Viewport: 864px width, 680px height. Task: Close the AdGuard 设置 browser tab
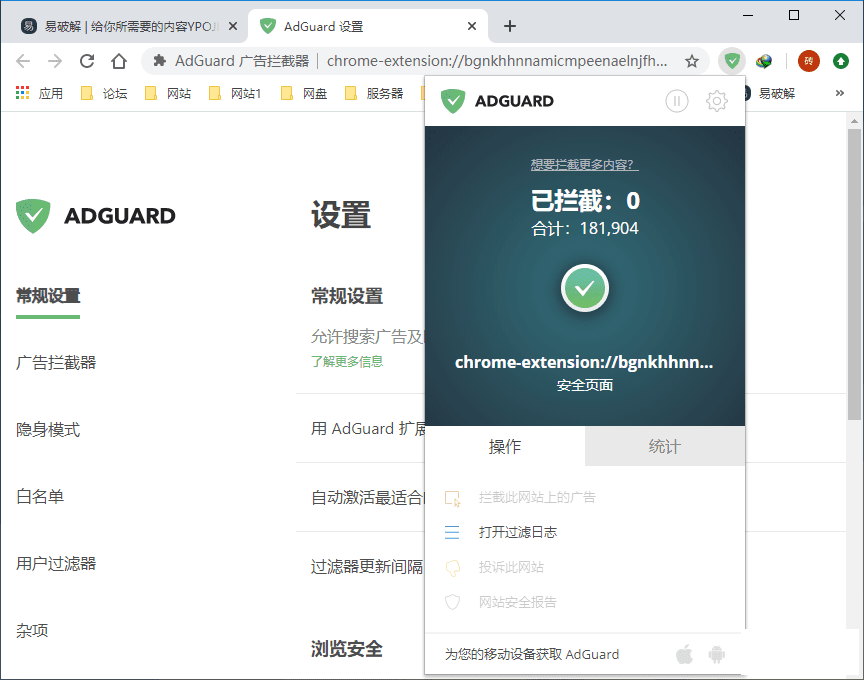[x=472, y=26]
